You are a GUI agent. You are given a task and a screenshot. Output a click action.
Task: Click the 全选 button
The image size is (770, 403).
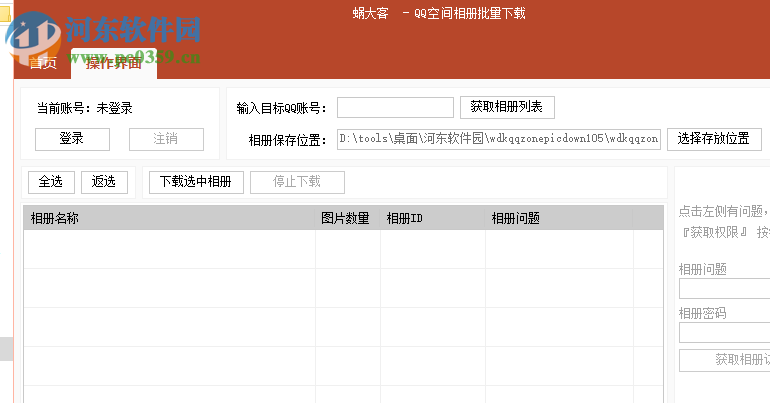point(51,182)
